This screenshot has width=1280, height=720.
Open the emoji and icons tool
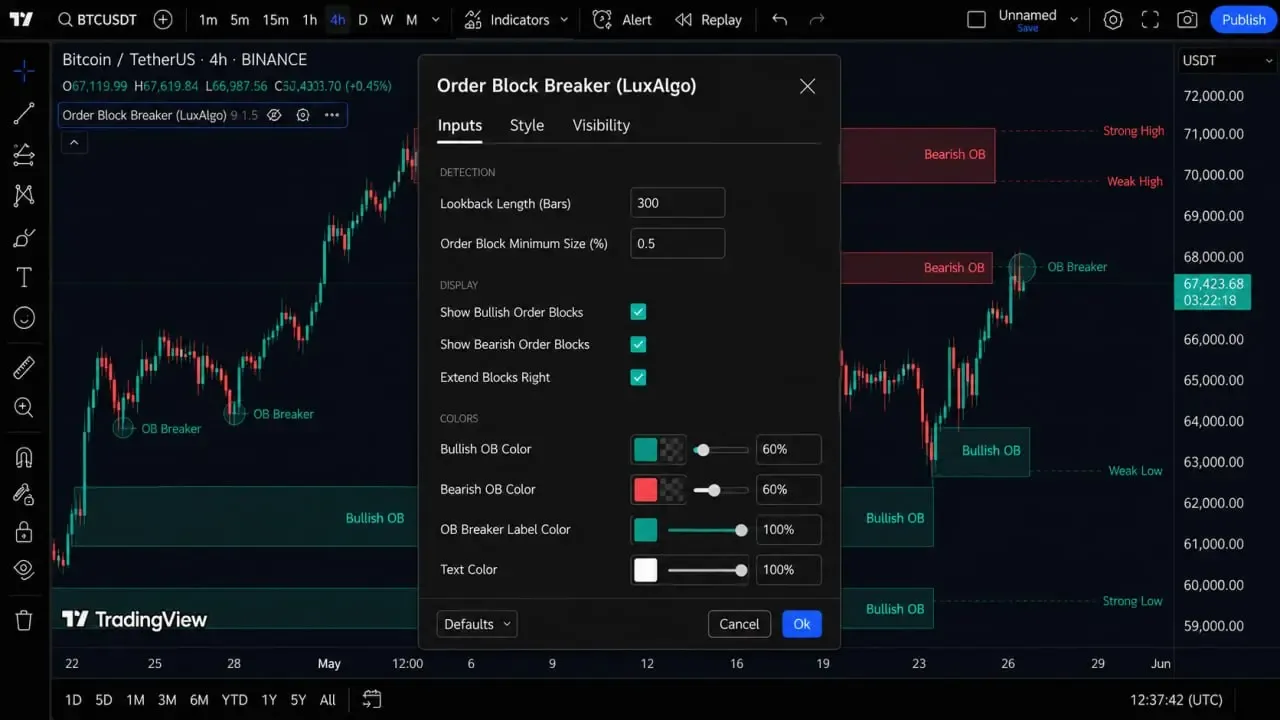click(24, 318)
